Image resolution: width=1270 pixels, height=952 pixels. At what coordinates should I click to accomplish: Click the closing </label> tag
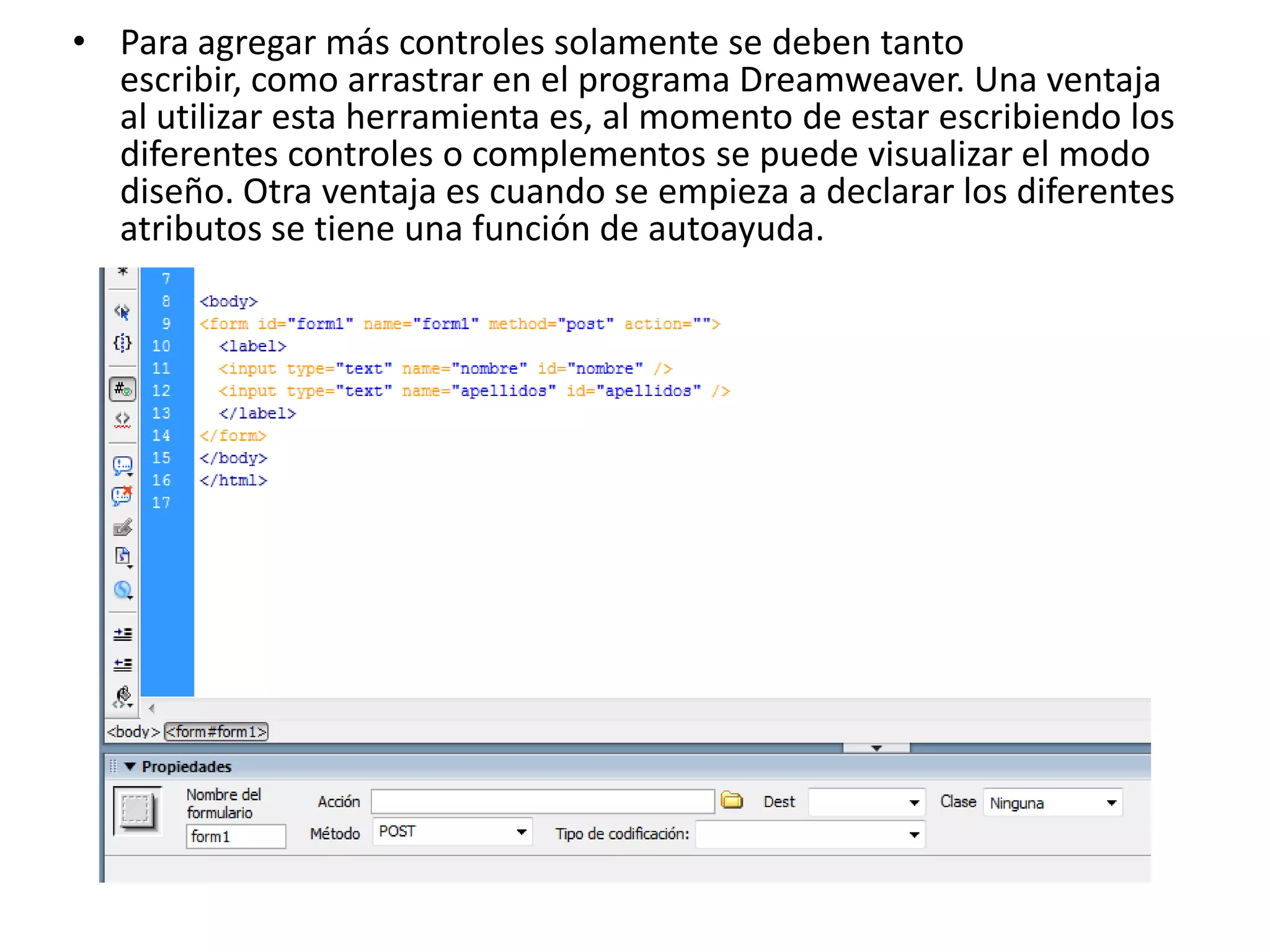257,413
